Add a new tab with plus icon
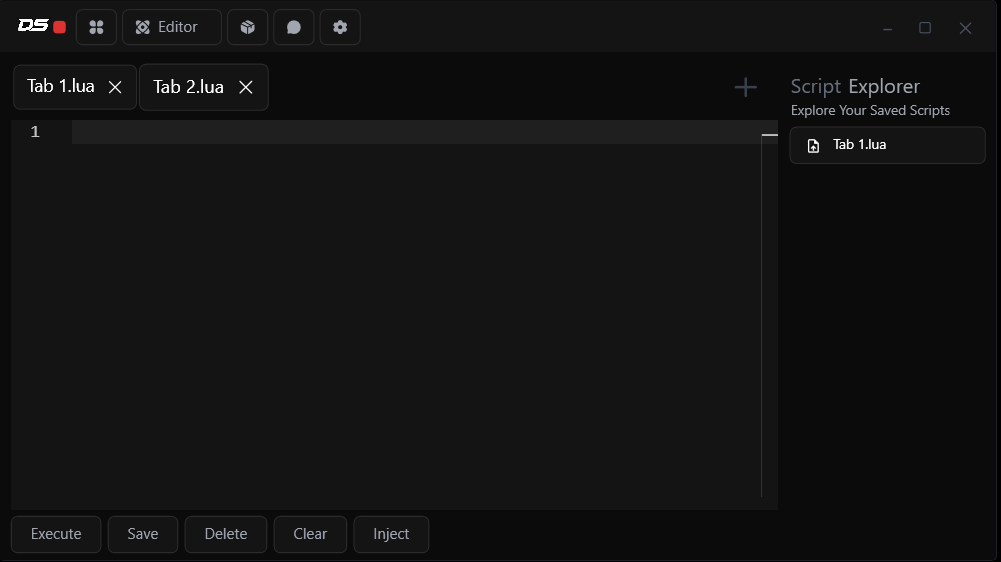 tap(745, 87)
